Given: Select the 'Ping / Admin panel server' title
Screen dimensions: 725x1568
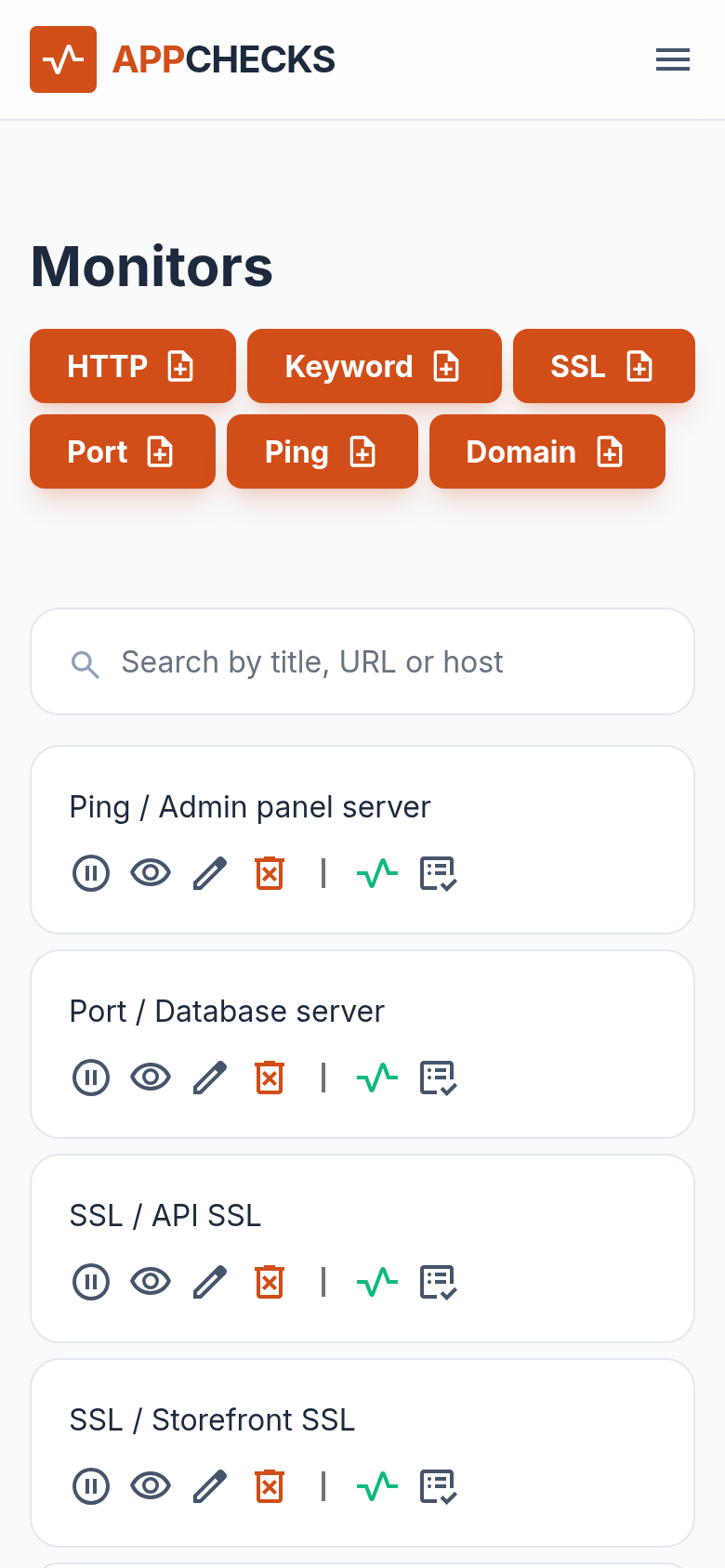Looking at the screenshot, I should coord(250,807).
